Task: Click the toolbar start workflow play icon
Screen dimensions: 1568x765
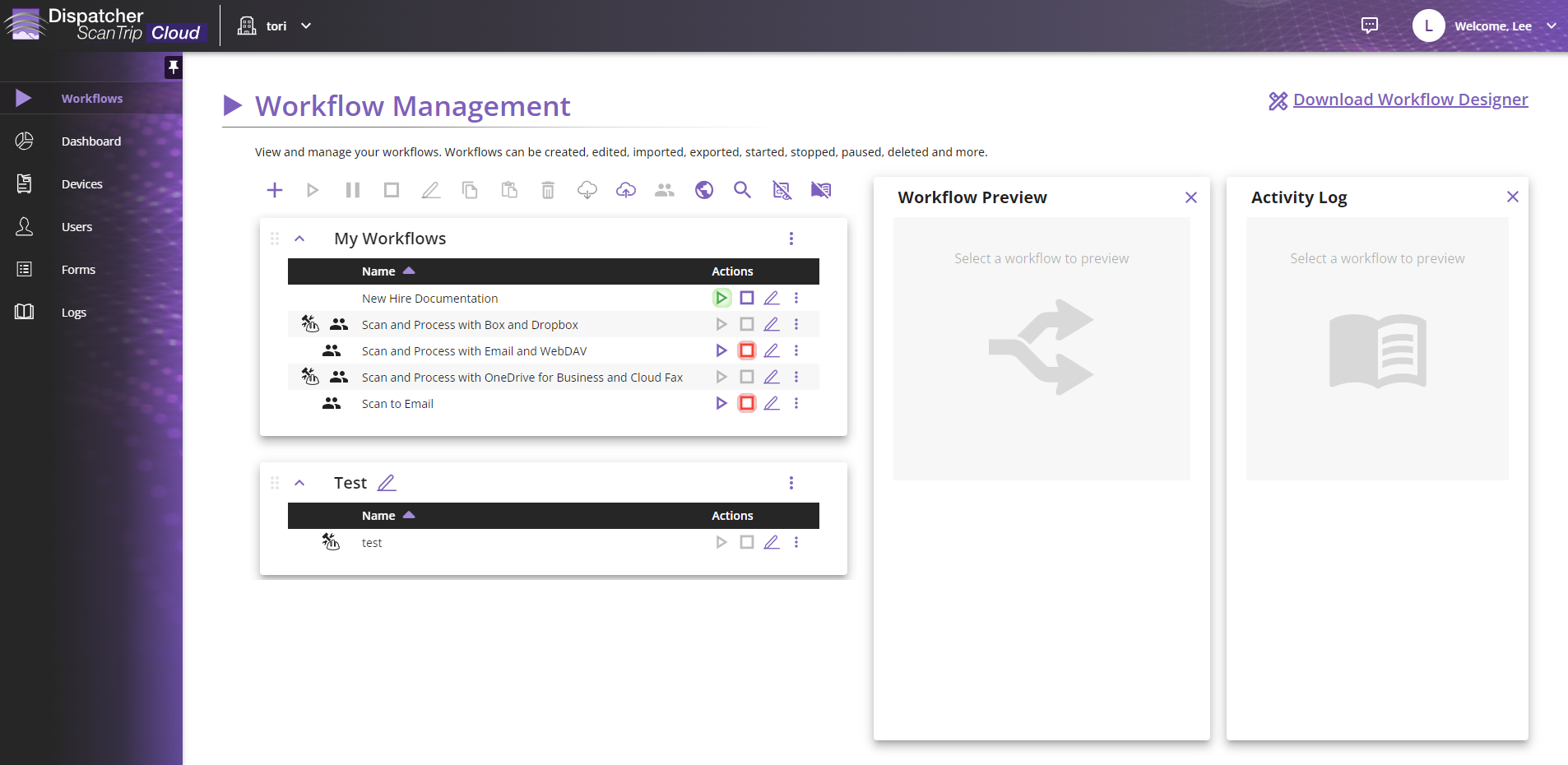Action: pyautogui.click(x=313, y=190)
